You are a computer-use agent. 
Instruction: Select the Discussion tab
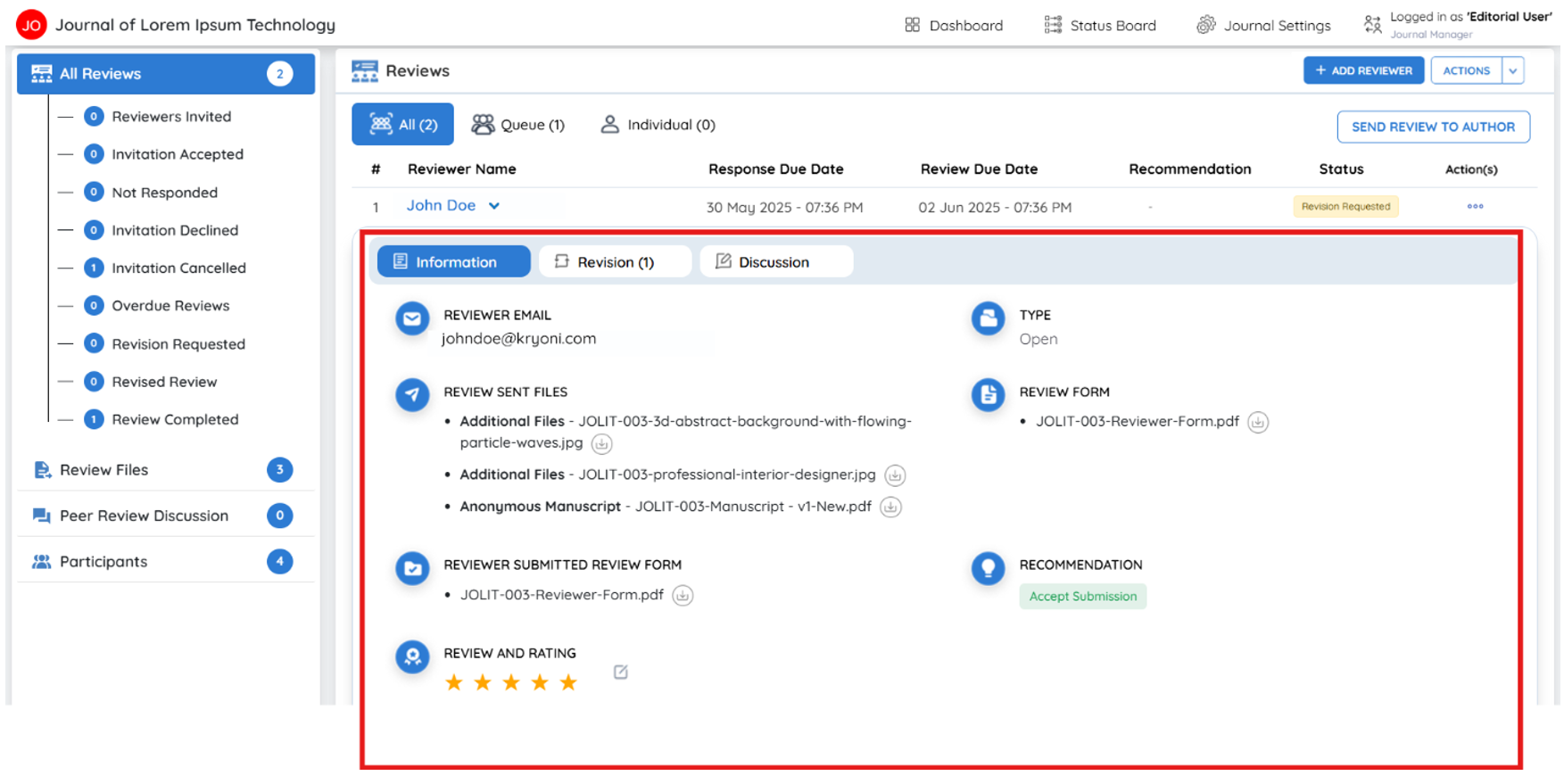[776, 261]
